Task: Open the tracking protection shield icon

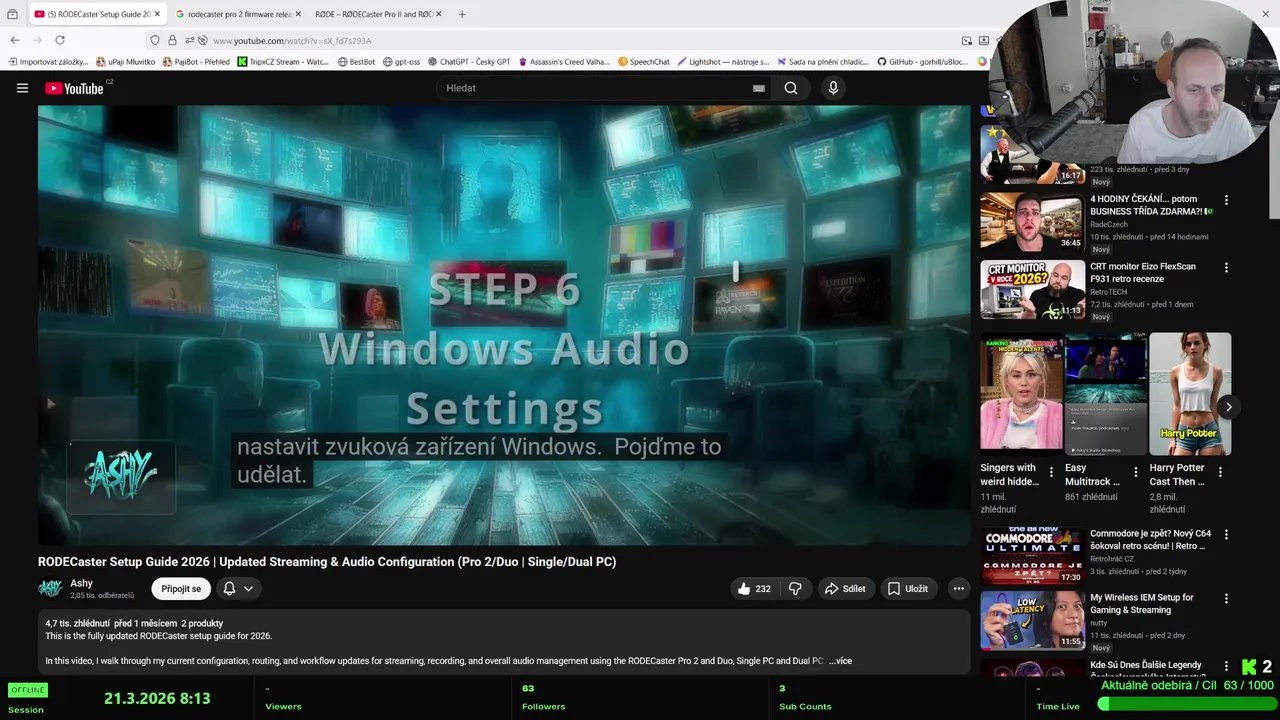Action: pyautogui.click(x=154, y=40)
